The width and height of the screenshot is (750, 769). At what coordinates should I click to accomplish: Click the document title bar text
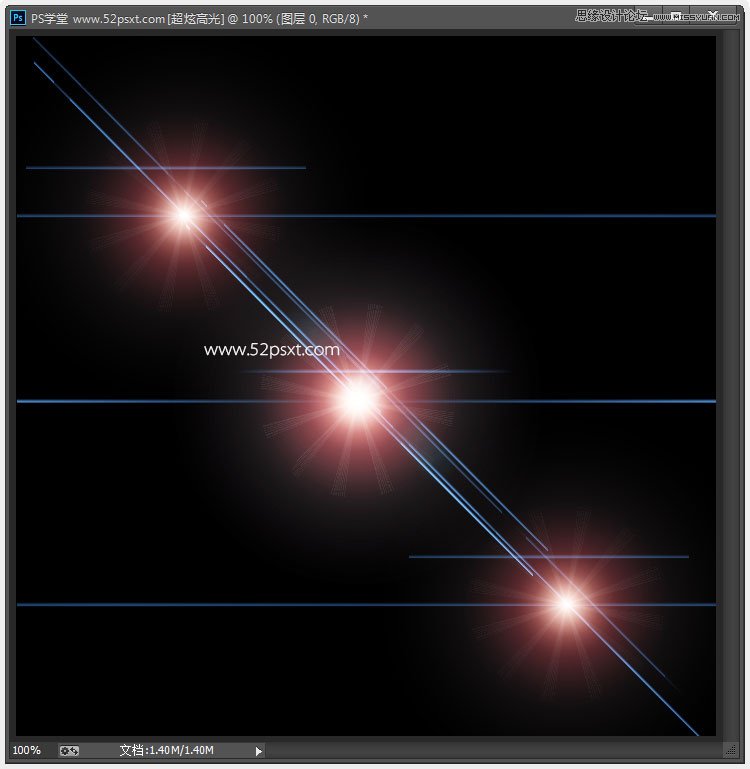[200, 18]
